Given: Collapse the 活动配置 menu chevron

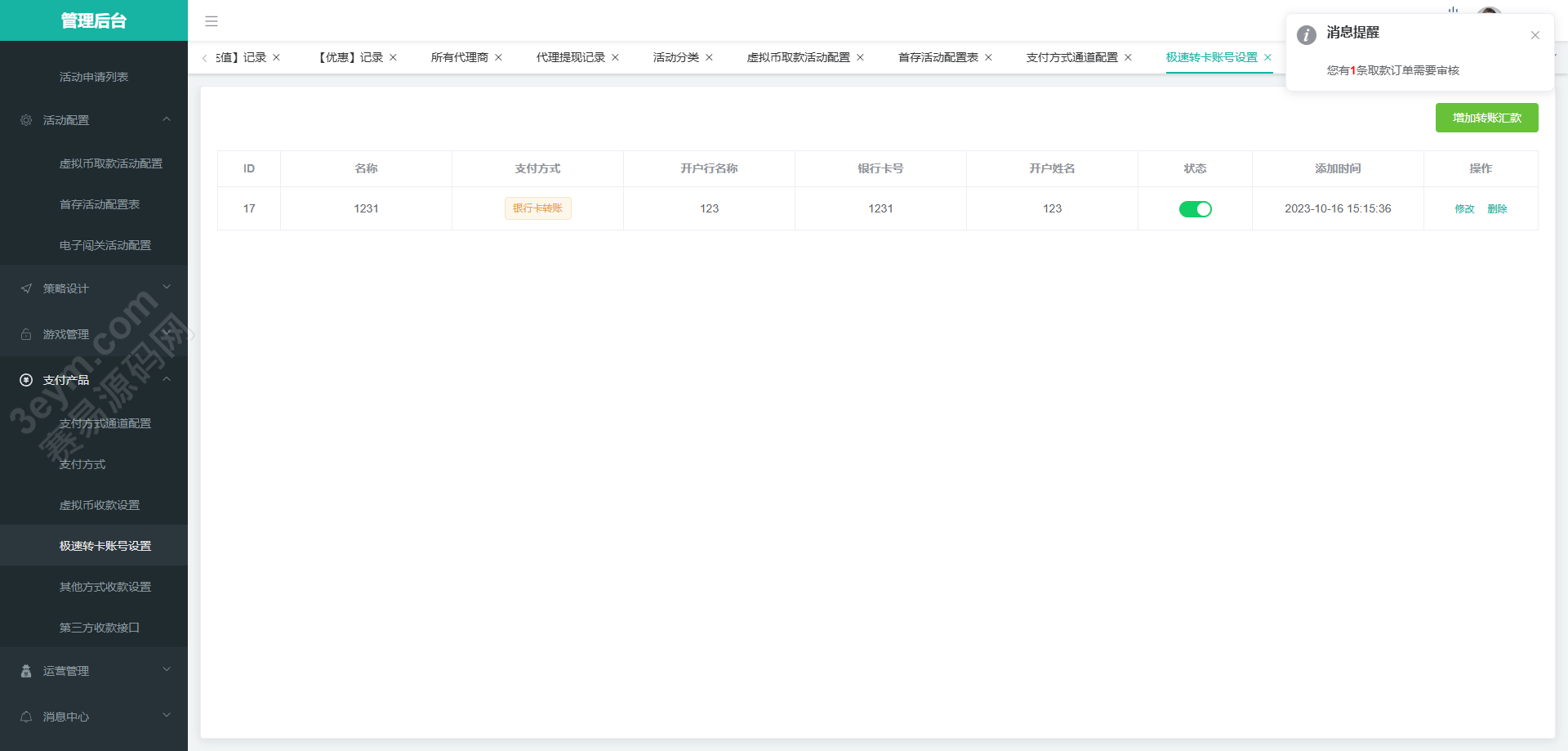Looking at the screenshot, I should coord(167,119).
